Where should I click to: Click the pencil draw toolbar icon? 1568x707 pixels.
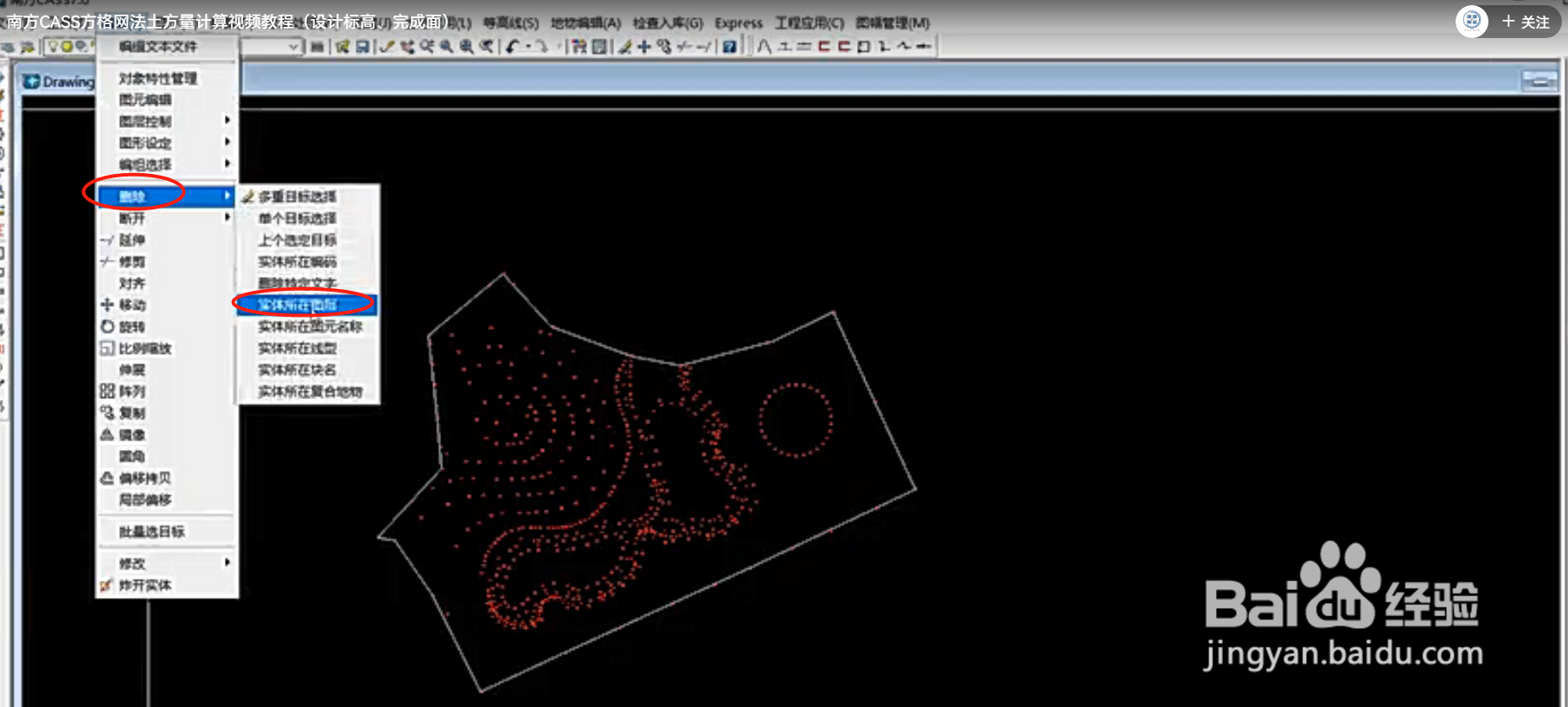[624, 47]
